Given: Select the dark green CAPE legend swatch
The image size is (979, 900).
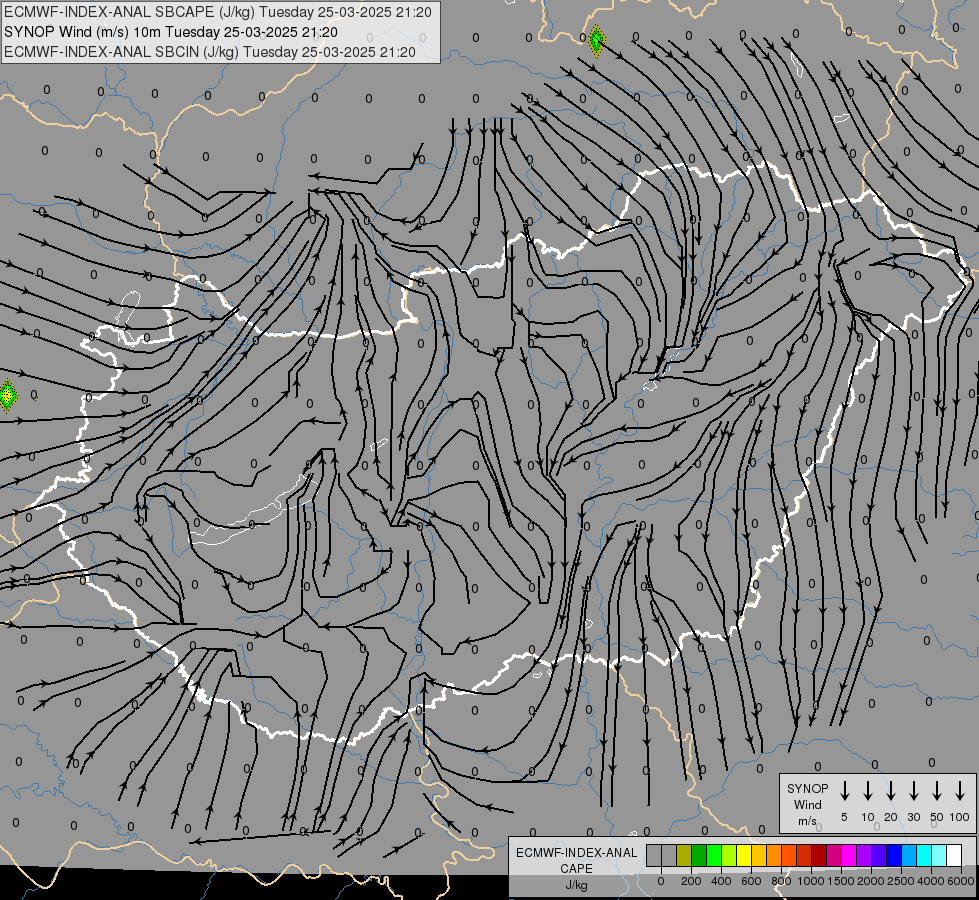Looking at the screenshot, I should point(699,855).
